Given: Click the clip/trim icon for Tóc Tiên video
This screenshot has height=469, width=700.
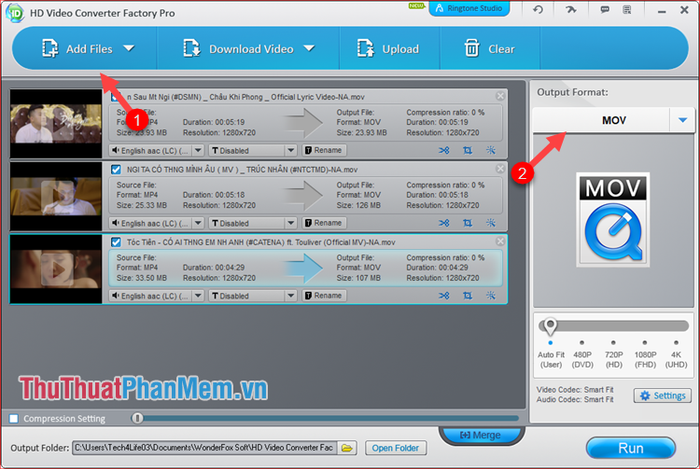Looking at the screenshot, I should pos(444,295).
